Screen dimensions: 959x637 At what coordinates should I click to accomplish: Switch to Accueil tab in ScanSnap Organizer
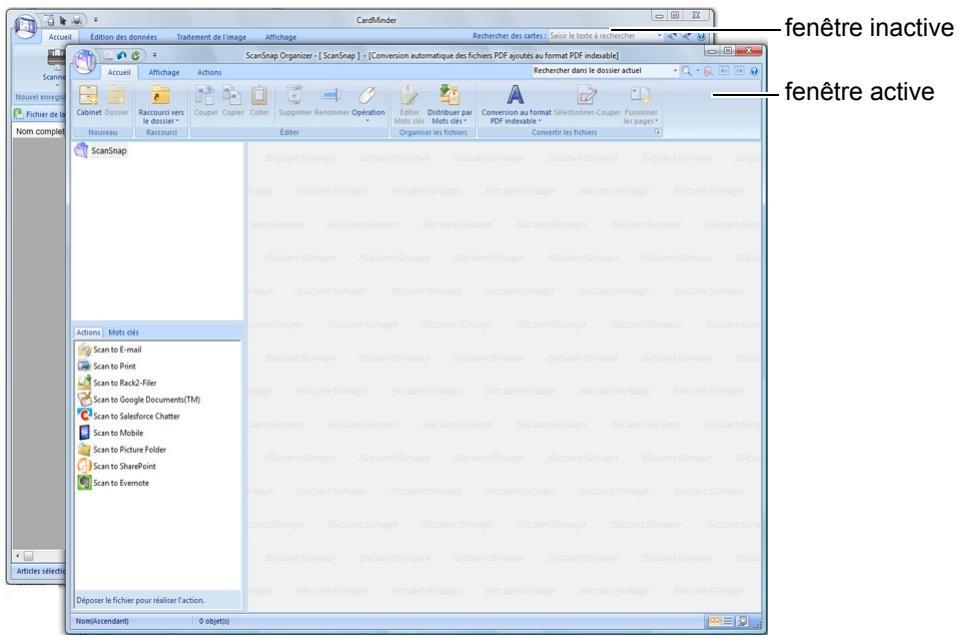119,72
